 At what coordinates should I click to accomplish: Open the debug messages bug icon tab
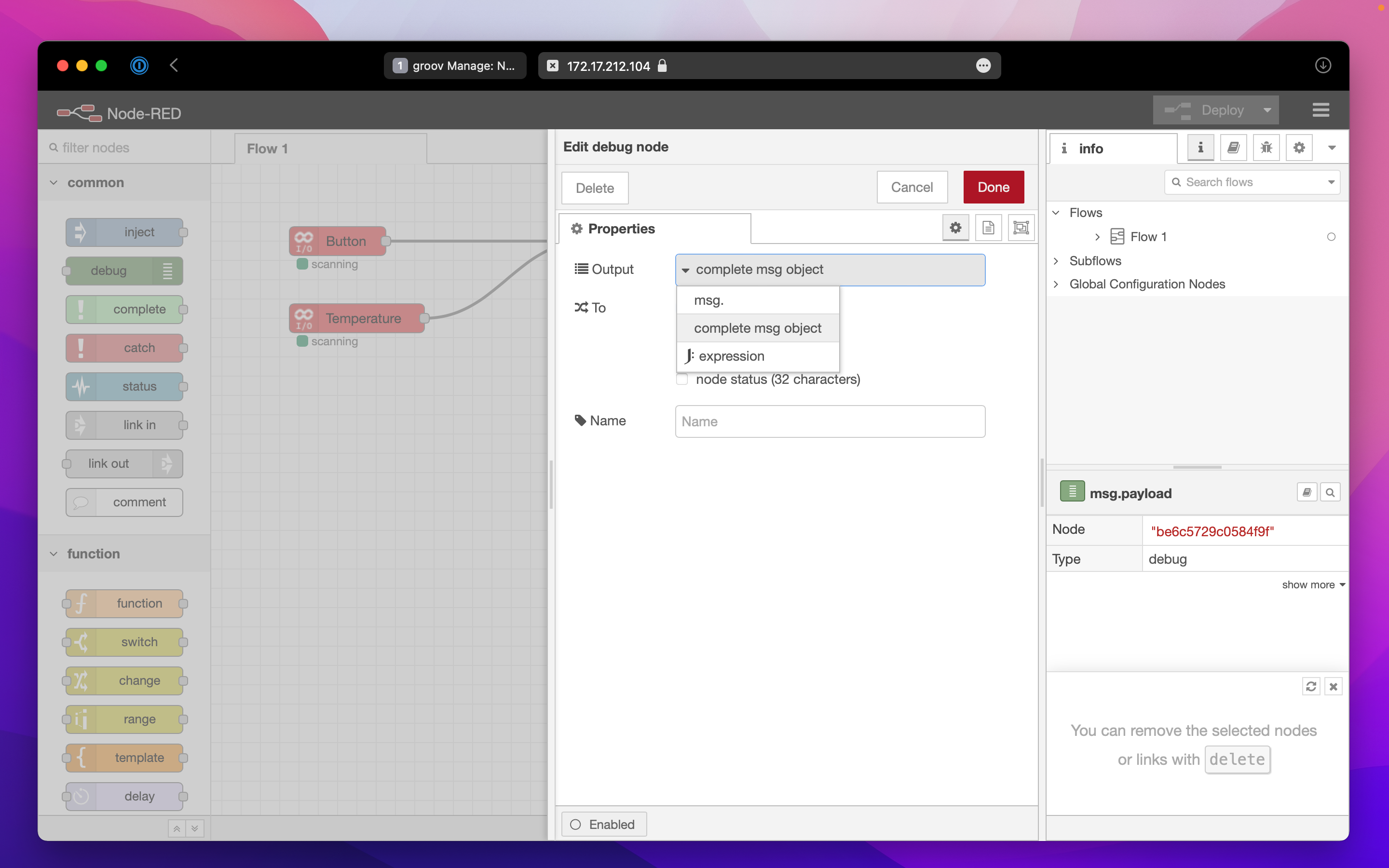point(1266,148)
